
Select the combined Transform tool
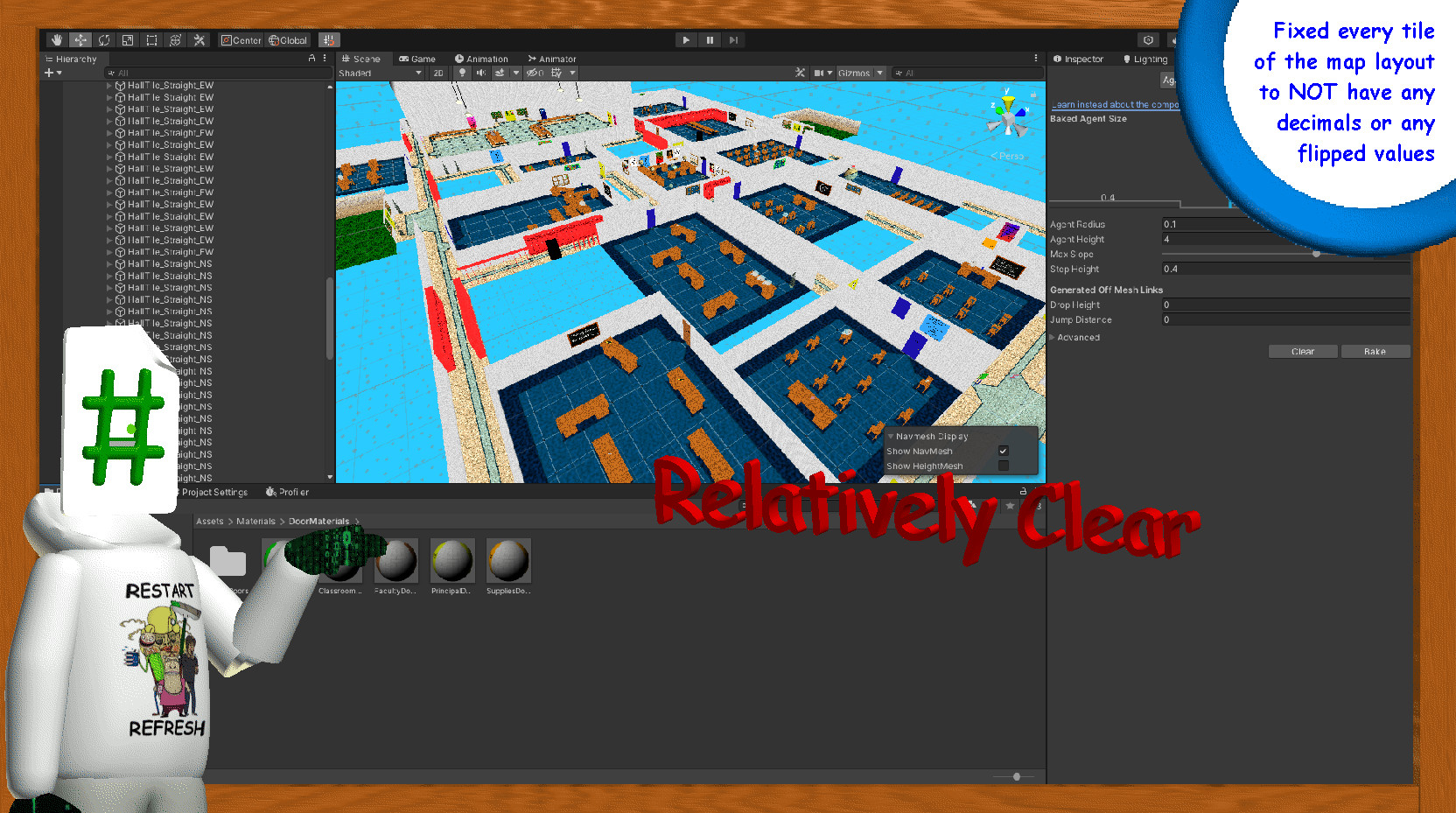pos(175,40)
